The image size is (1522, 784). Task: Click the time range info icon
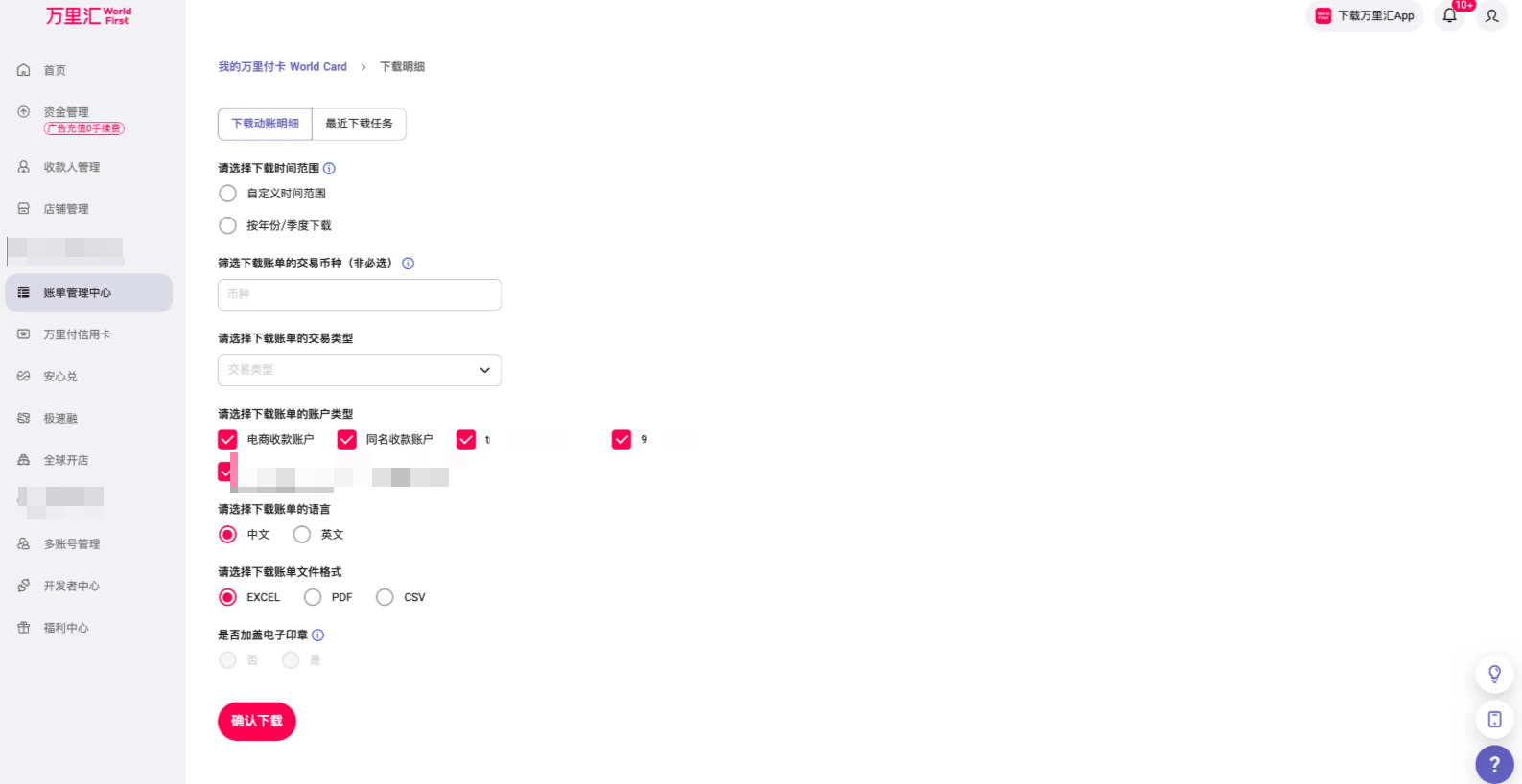329,169
